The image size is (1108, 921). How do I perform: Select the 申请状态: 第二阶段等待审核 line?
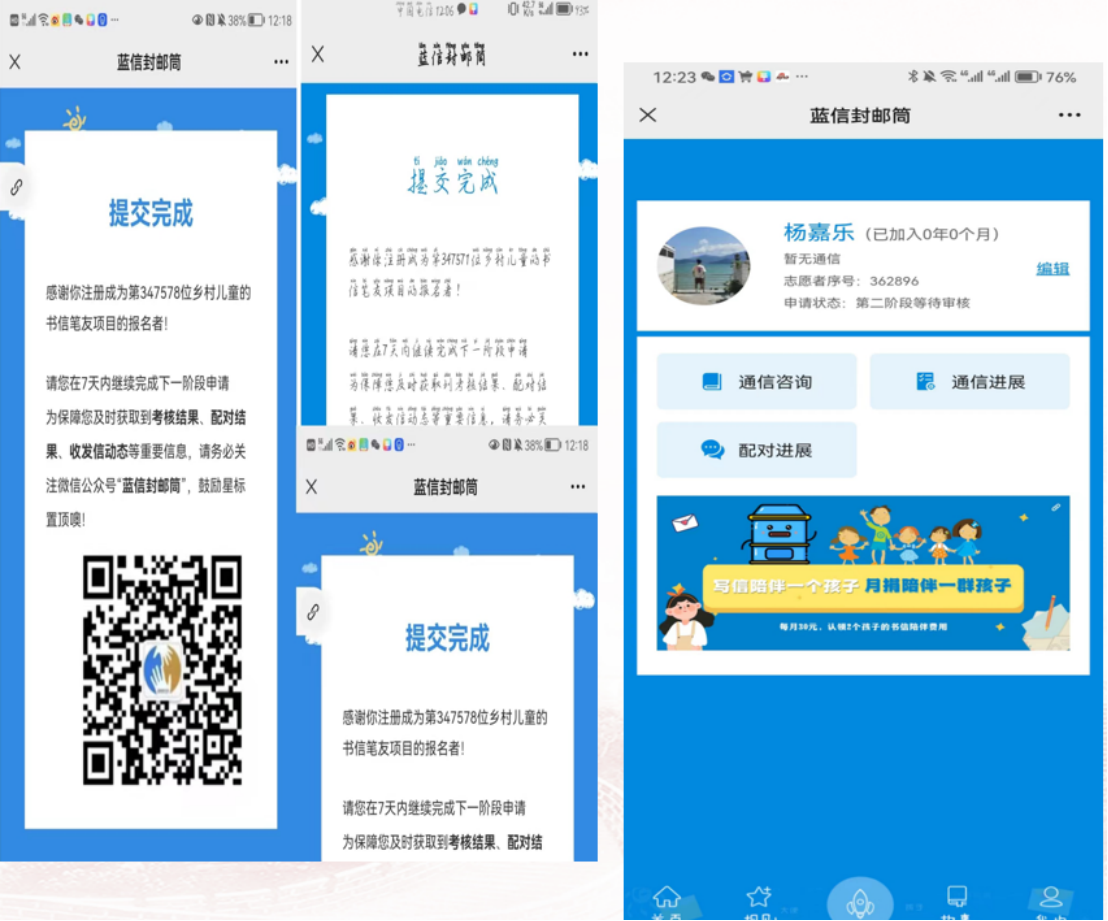tap(877, 303)
